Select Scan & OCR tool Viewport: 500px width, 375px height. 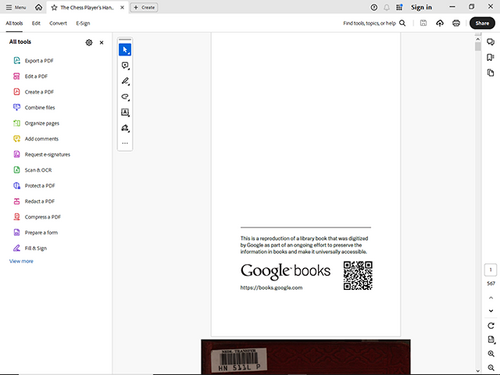click(x=32, y=170)
